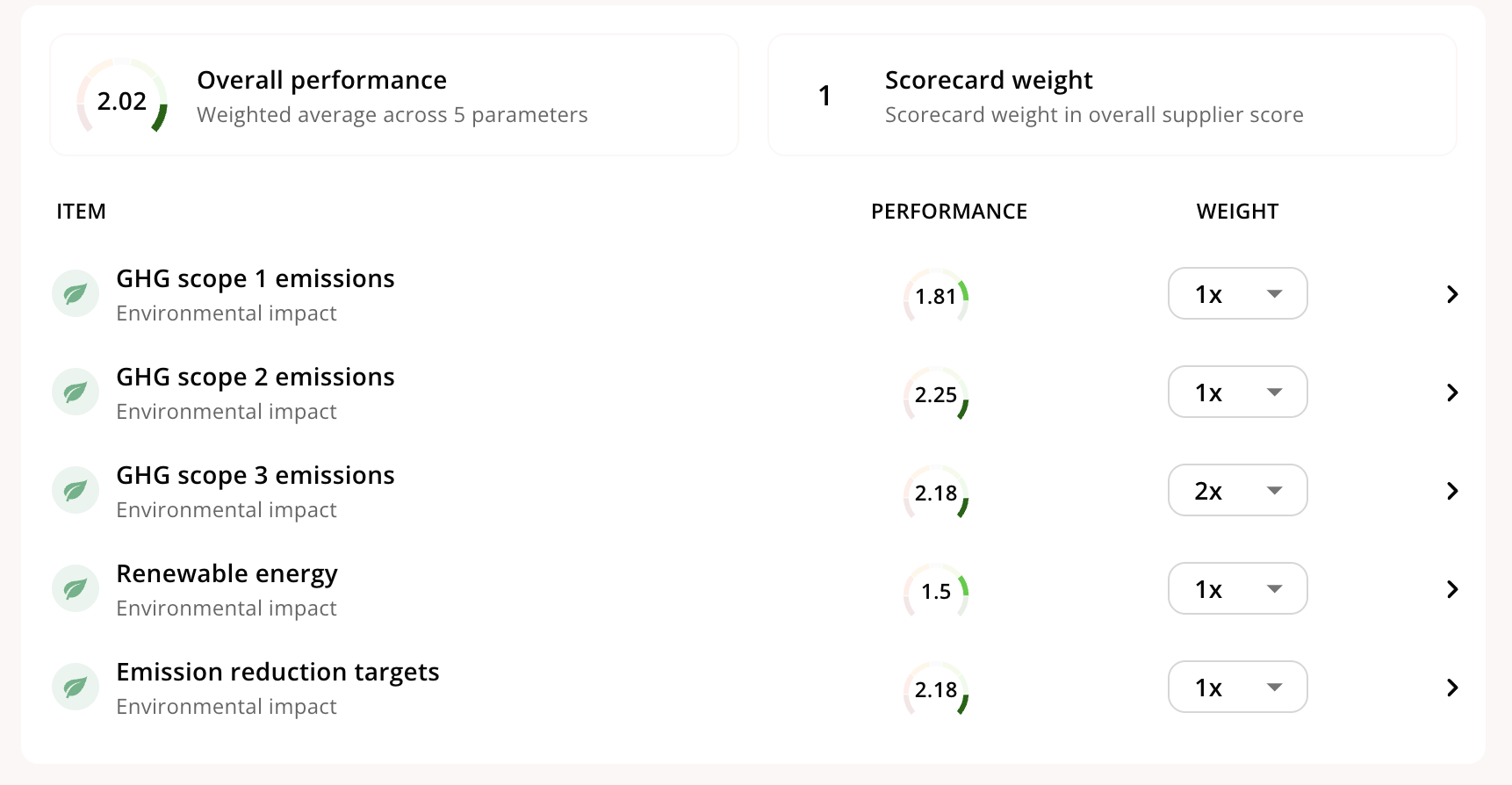This screenshot has width=1512, height=785.
Task: Open Renewable energy details via right chevron
Action: click(1452, 589)
